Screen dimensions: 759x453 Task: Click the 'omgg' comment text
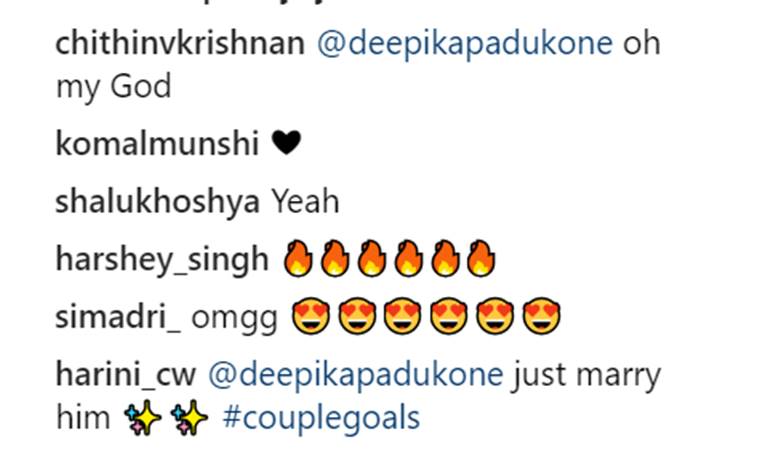pos(234,319)
